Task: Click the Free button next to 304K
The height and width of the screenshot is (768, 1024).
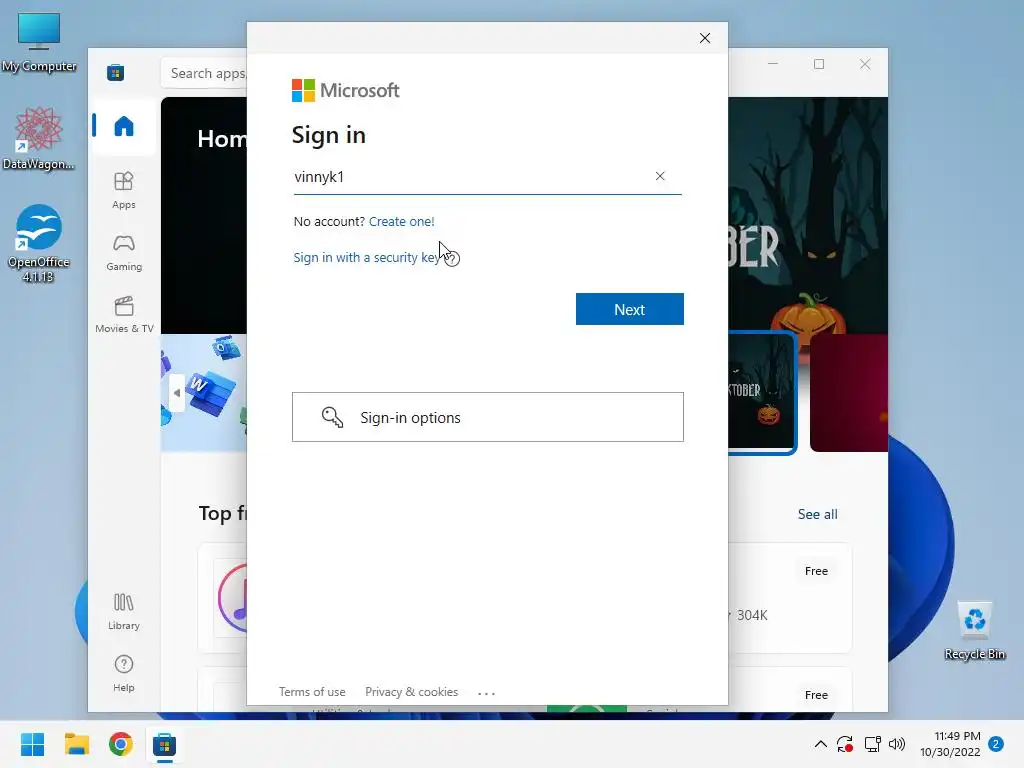Action: [x=816, y=571]
